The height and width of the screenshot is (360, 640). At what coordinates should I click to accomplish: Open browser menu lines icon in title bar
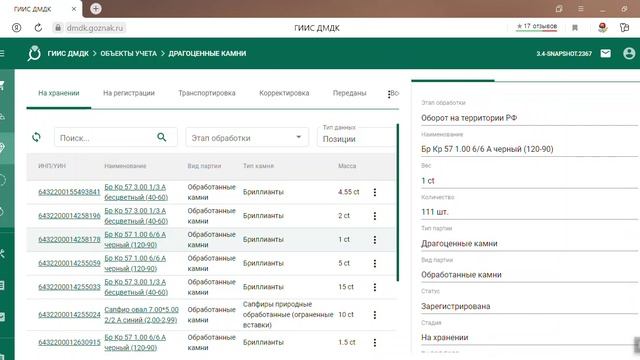tap(580, 9)
